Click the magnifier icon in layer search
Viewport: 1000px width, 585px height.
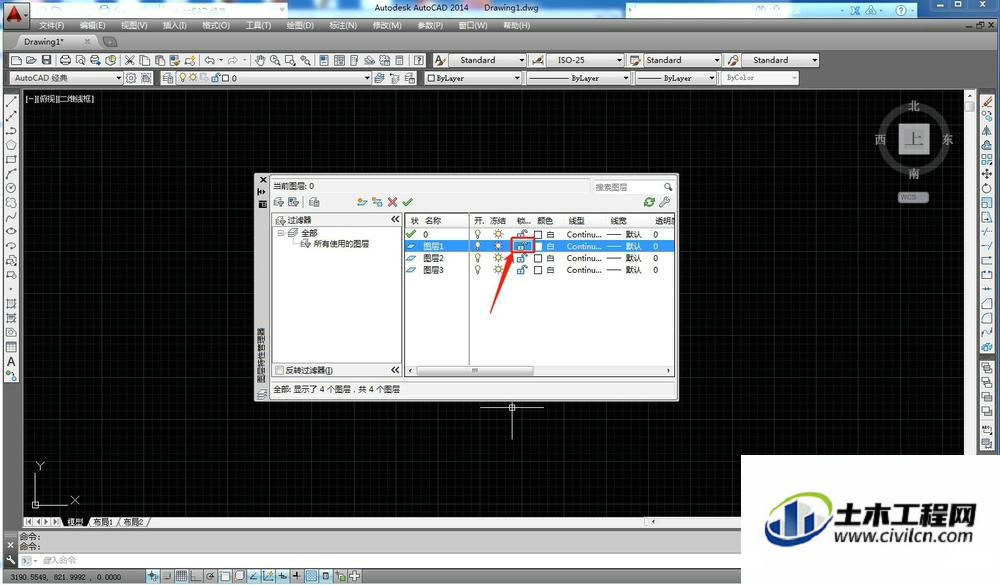[x=668, y=187]
